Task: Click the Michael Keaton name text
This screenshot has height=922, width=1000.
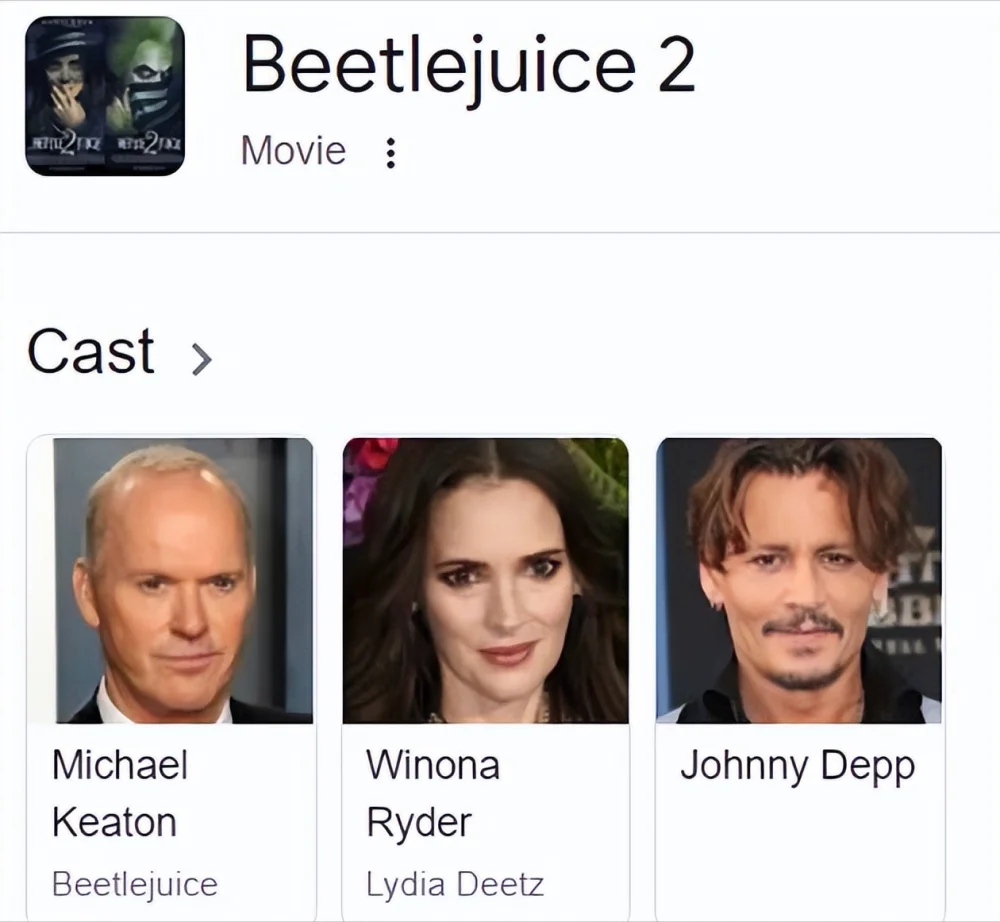Action: tap(119, 793)
